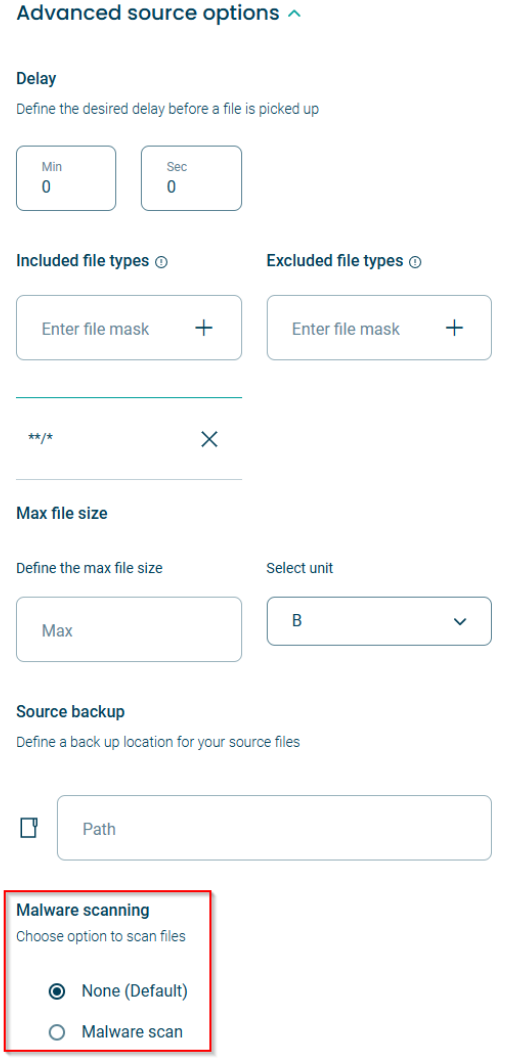
Task: Click the Max file size input
Action: 129,629
